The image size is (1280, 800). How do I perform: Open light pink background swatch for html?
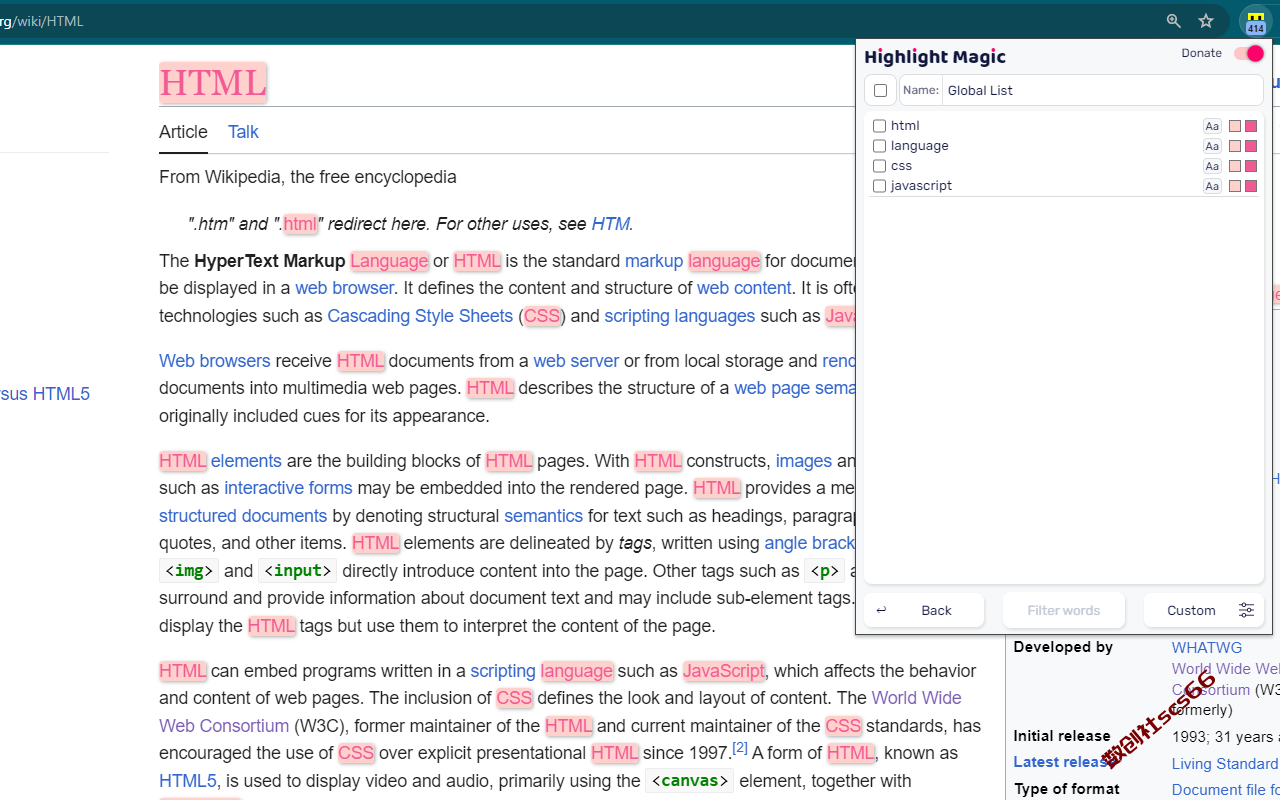pos(1235,126)
